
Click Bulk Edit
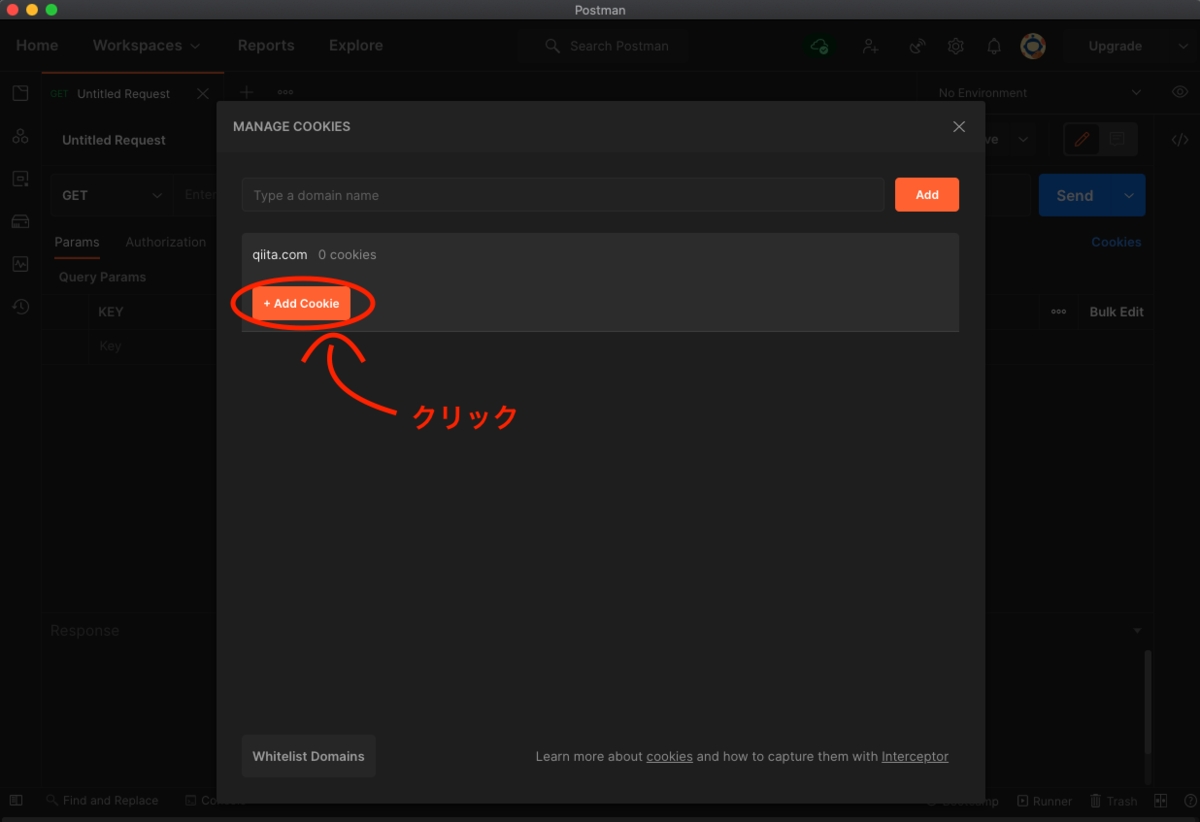(1116, 312)
